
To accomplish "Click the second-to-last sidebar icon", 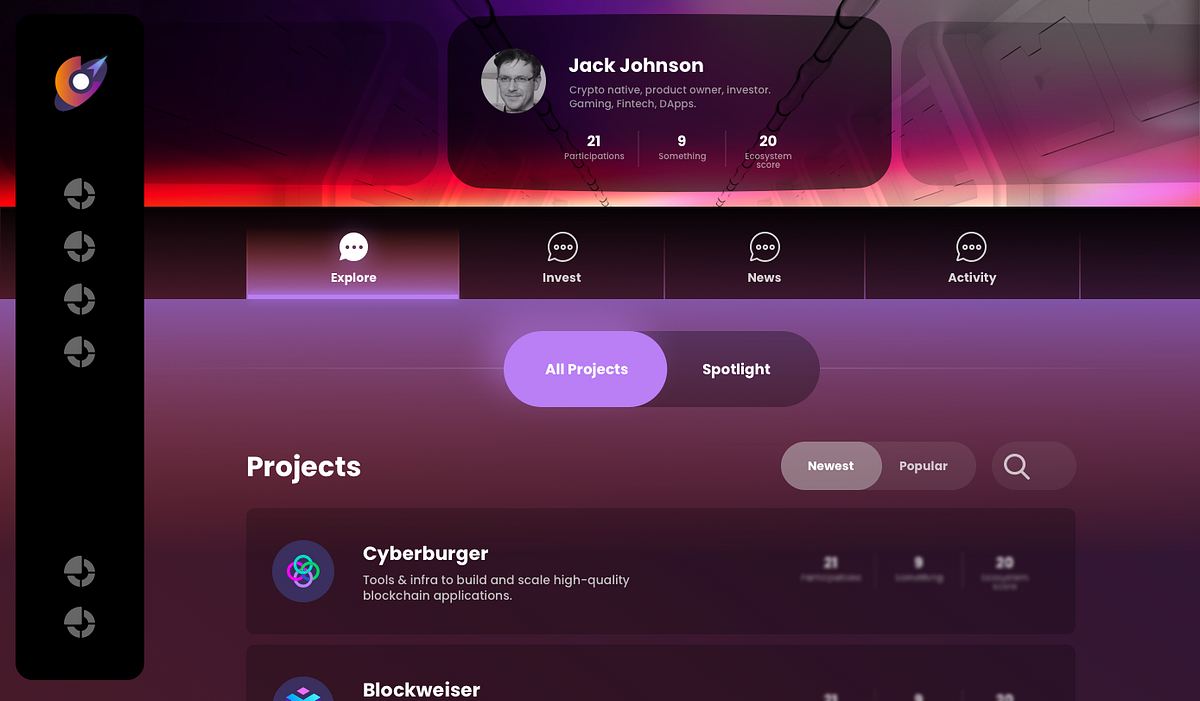I will click(80, 571).
